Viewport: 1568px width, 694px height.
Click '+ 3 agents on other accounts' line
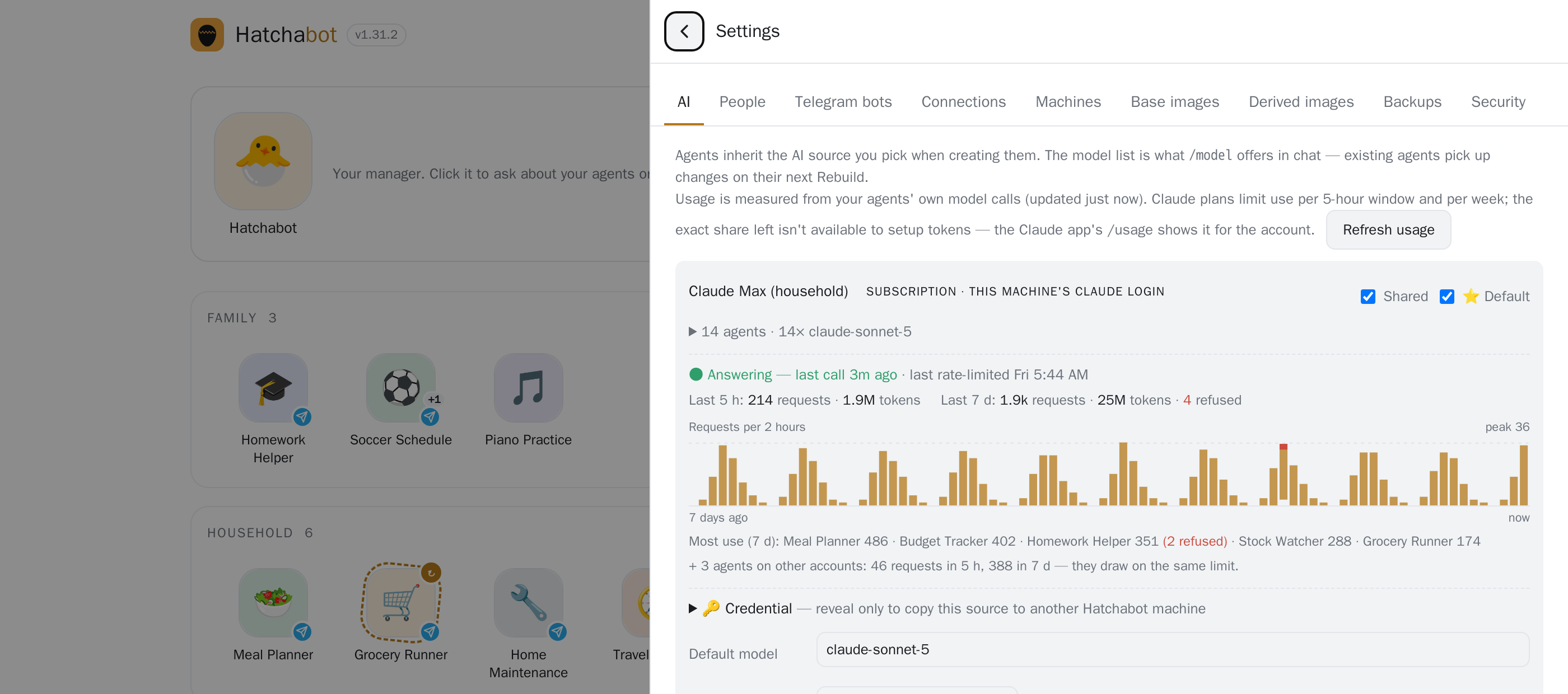click(963, 566)
